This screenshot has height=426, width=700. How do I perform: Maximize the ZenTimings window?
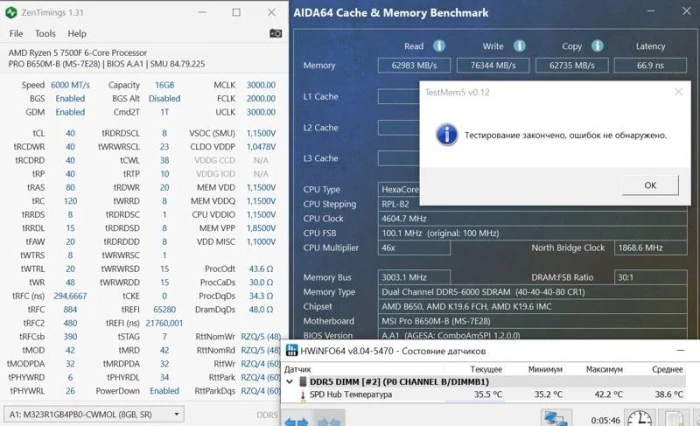coord(236,13)
